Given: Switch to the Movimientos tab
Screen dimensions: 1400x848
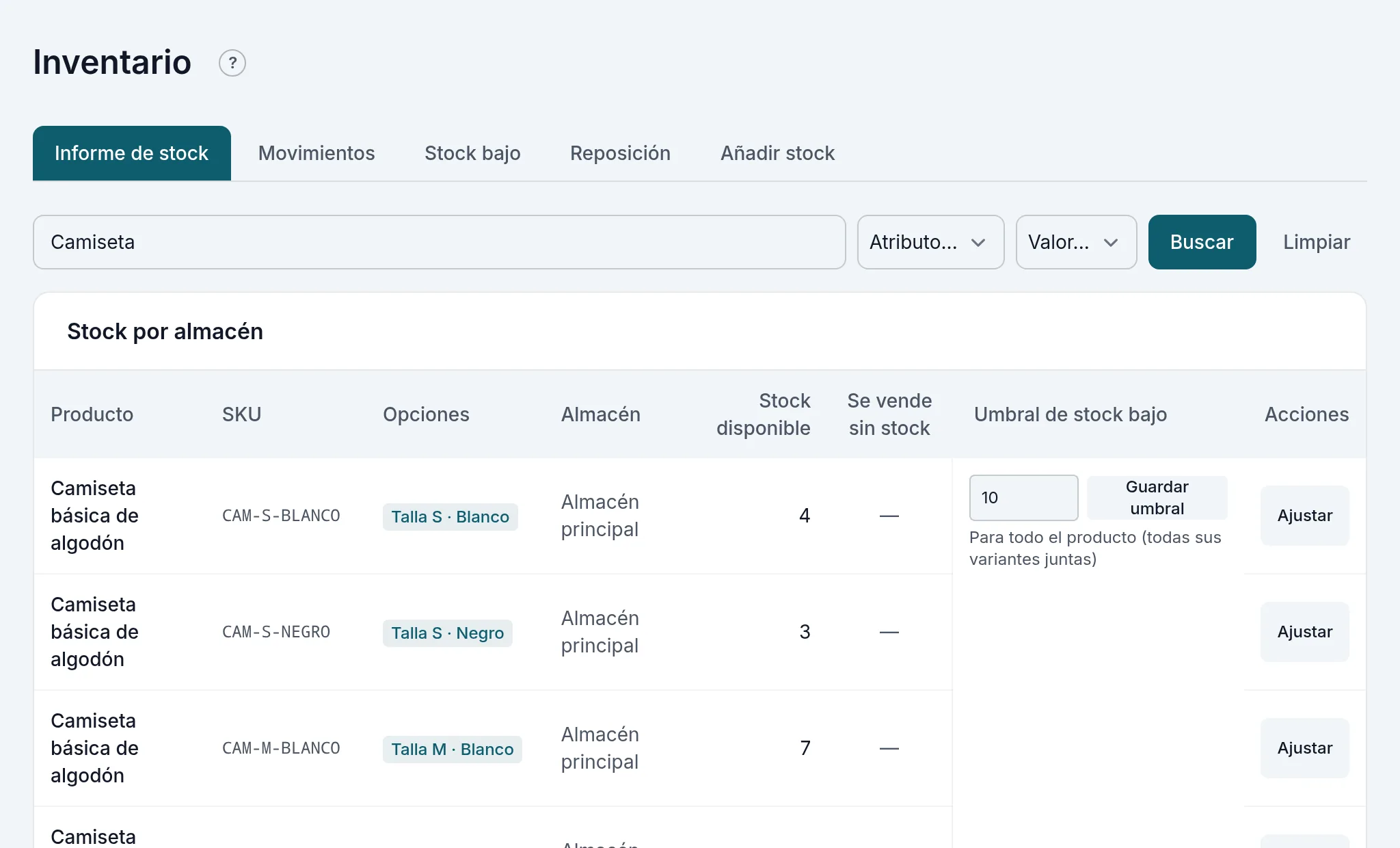Looking at the screenshot, I should click(317, 153).
